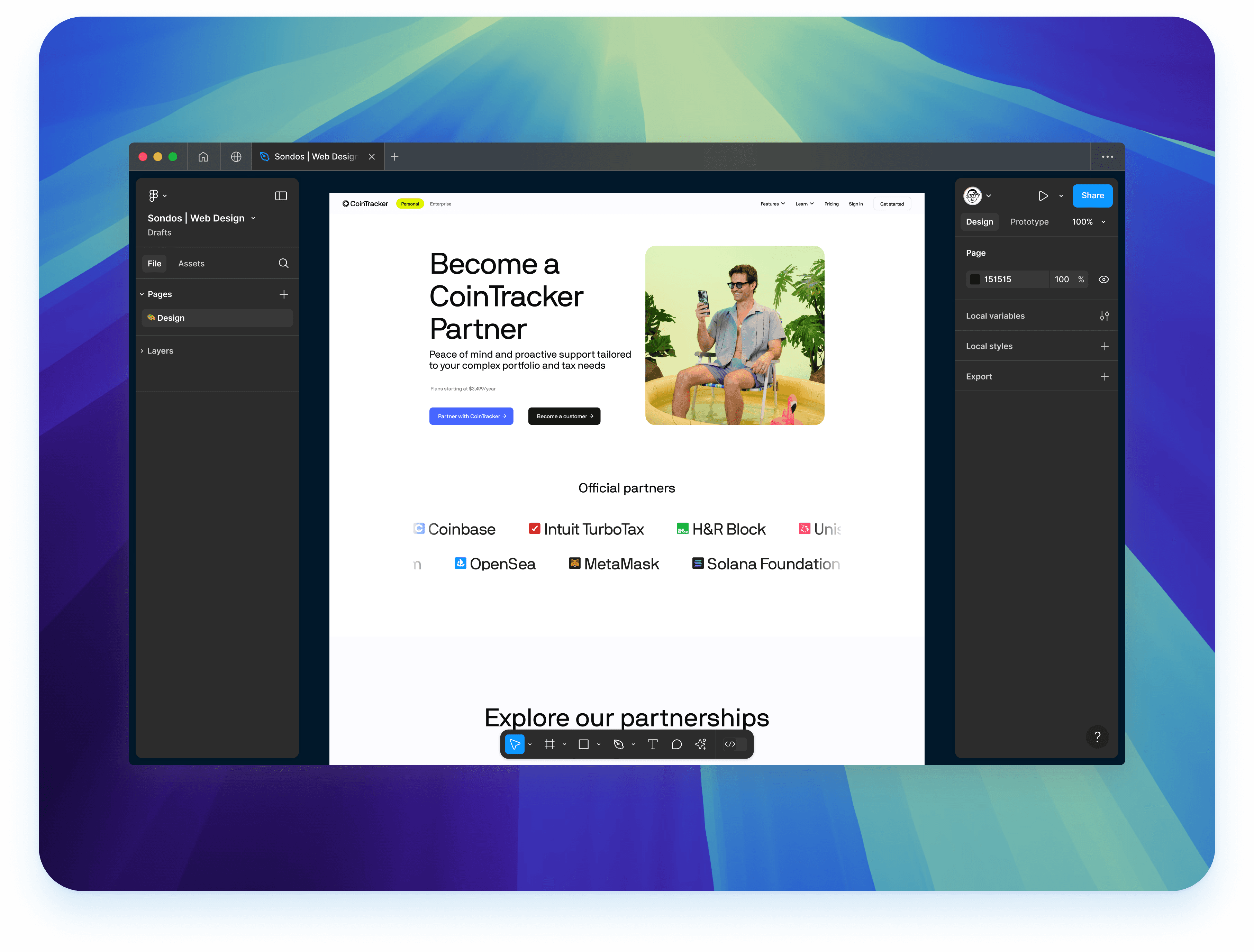Switch to the Assets tab
This screenshot has width=1254, height=952.
[x=191, y=264]
